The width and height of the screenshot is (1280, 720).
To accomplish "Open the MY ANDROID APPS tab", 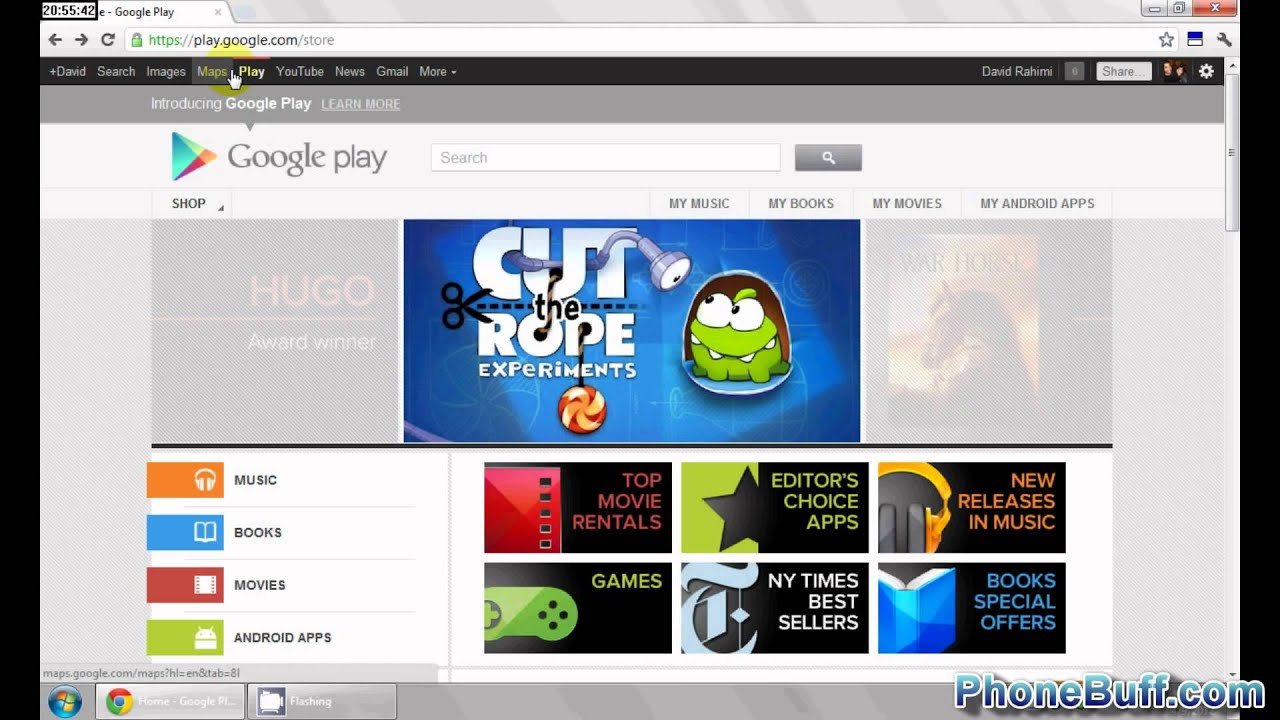I will point(1037,203).
